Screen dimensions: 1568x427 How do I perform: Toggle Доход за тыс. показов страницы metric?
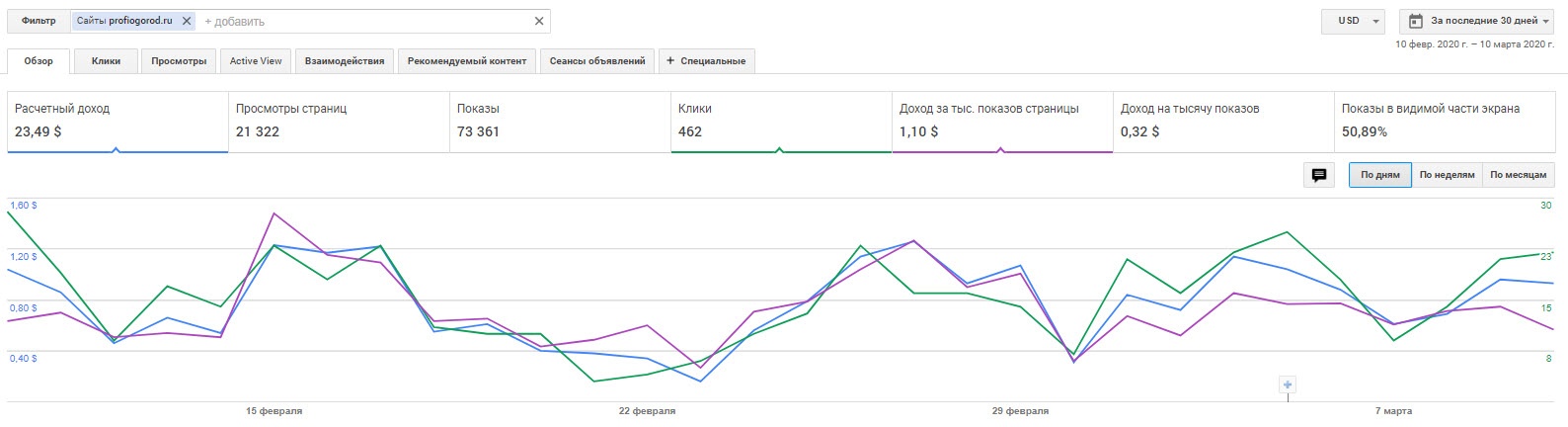(1001, 121)
